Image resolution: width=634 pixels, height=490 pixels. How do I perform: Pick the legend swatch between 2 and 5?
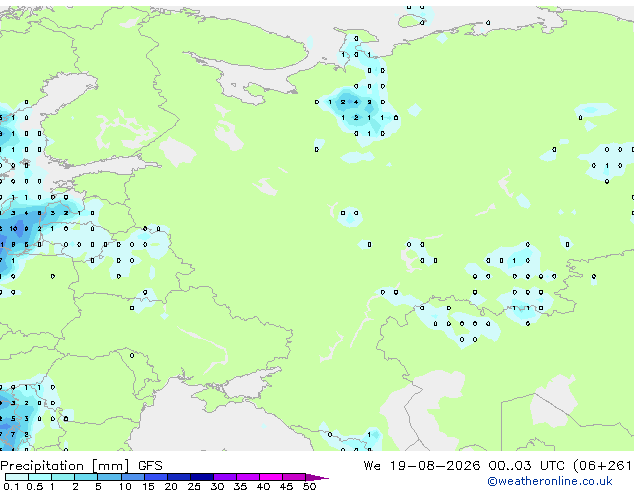tap(86, 477)
